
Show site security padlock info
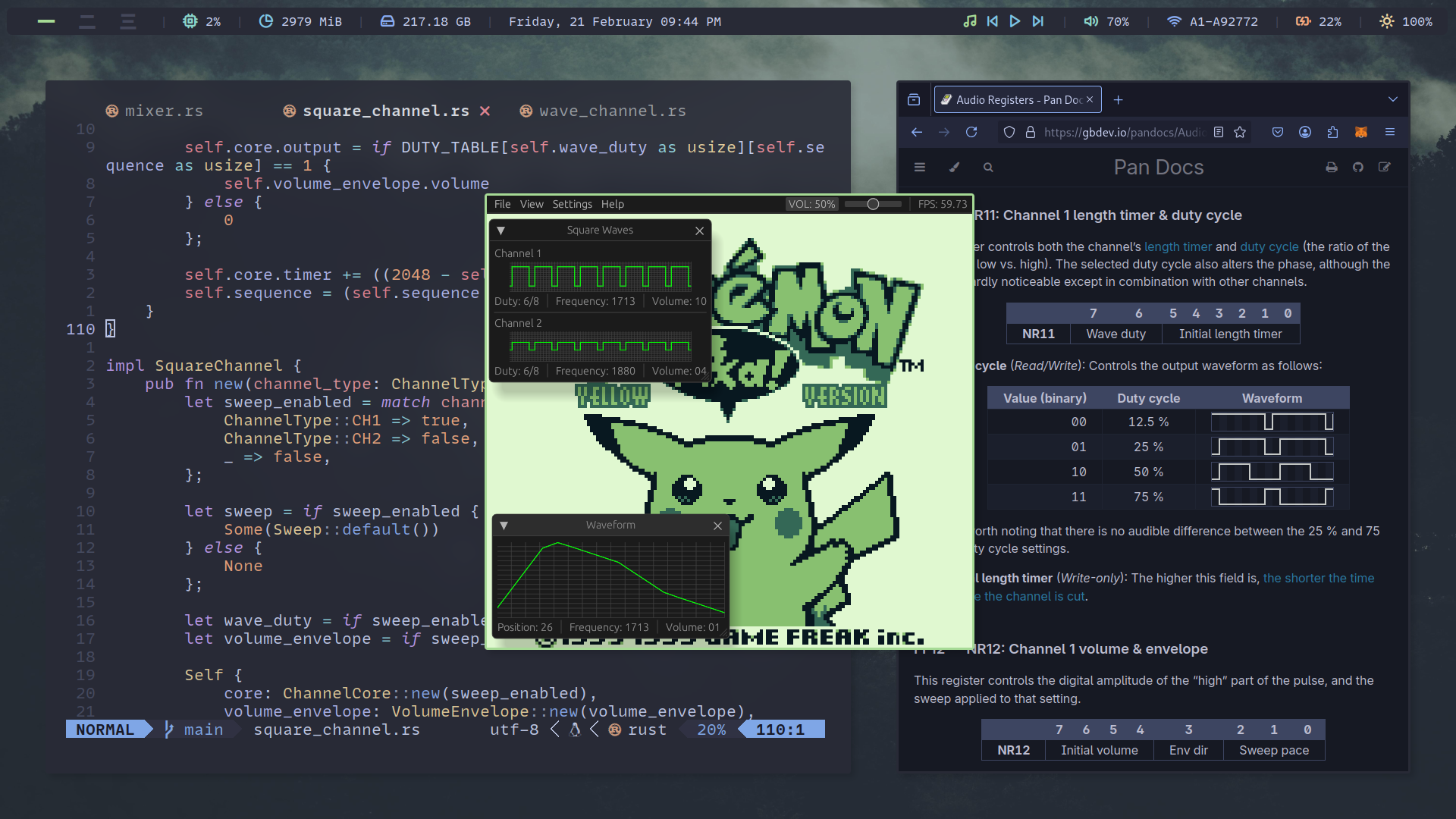pos(1031,132)
